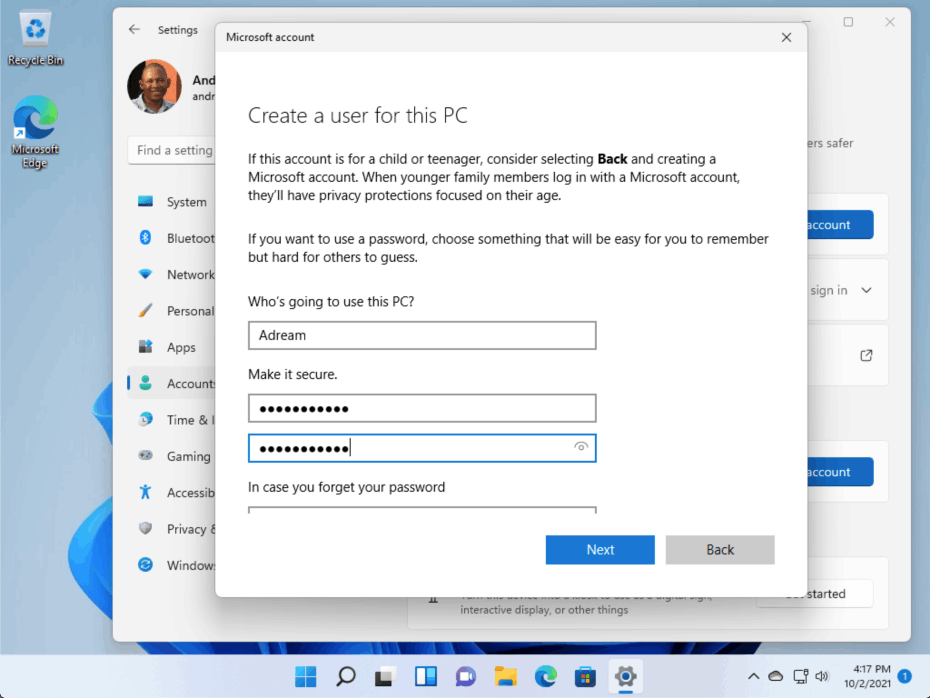The image size is (930, 698).
Task: Open Gaming settings in sidebar
Action: (x=172, y=456)
